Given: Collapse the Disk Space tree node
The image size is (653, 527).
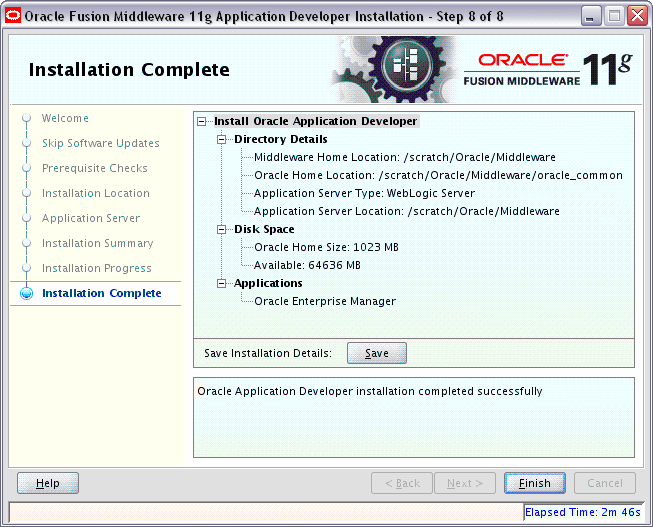Looking at the screenshot, I should (x=222, y=230).
